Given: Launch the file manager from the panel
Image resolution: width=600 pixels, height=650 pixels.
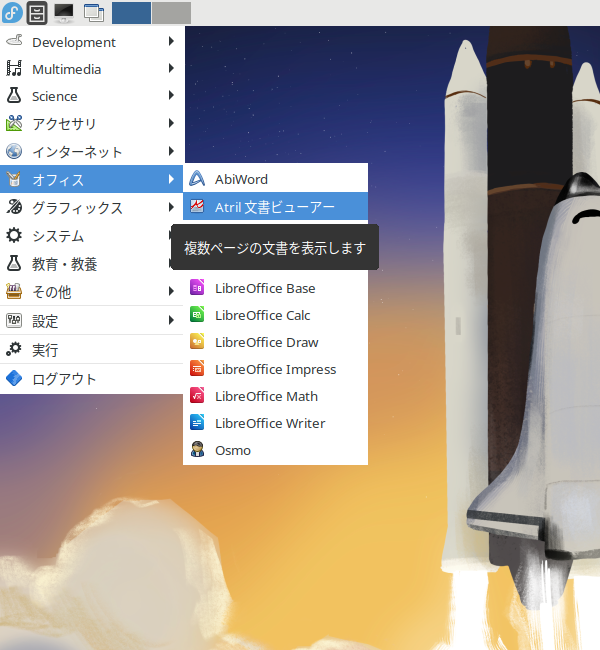Looking at the screenshot, I should coord(37,12).
